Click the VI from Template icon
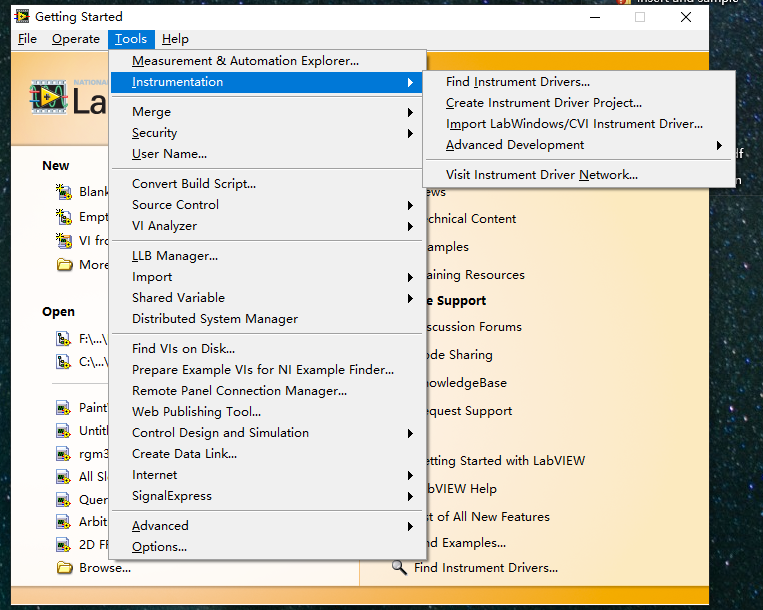The image size is (763, 610). (64, 240)
